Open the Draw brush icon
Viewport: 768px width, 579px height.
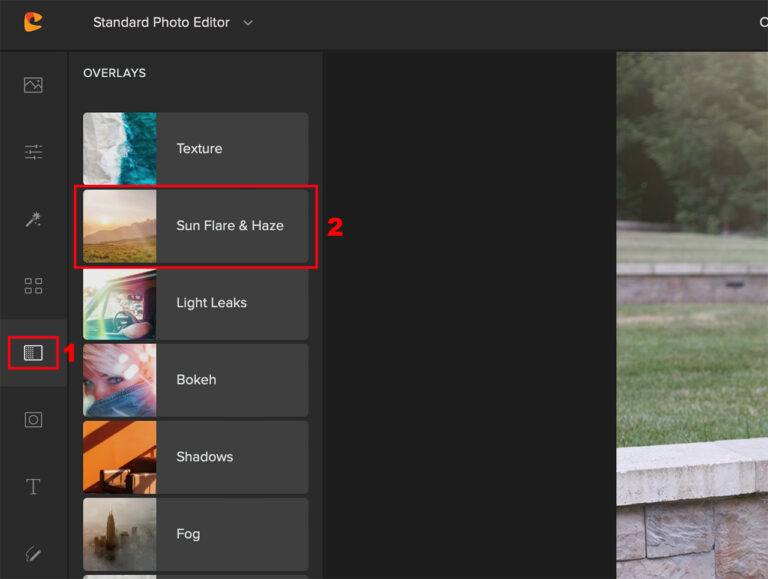(x=33, y=554)
